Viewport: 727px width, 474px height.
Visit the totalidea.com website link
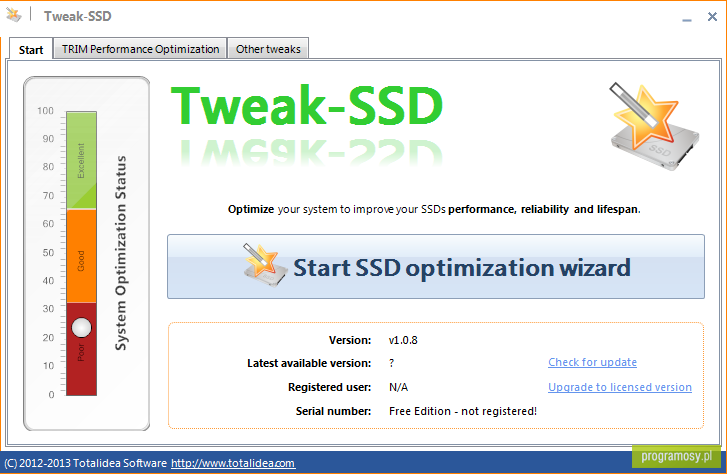[x=233, y=463]
